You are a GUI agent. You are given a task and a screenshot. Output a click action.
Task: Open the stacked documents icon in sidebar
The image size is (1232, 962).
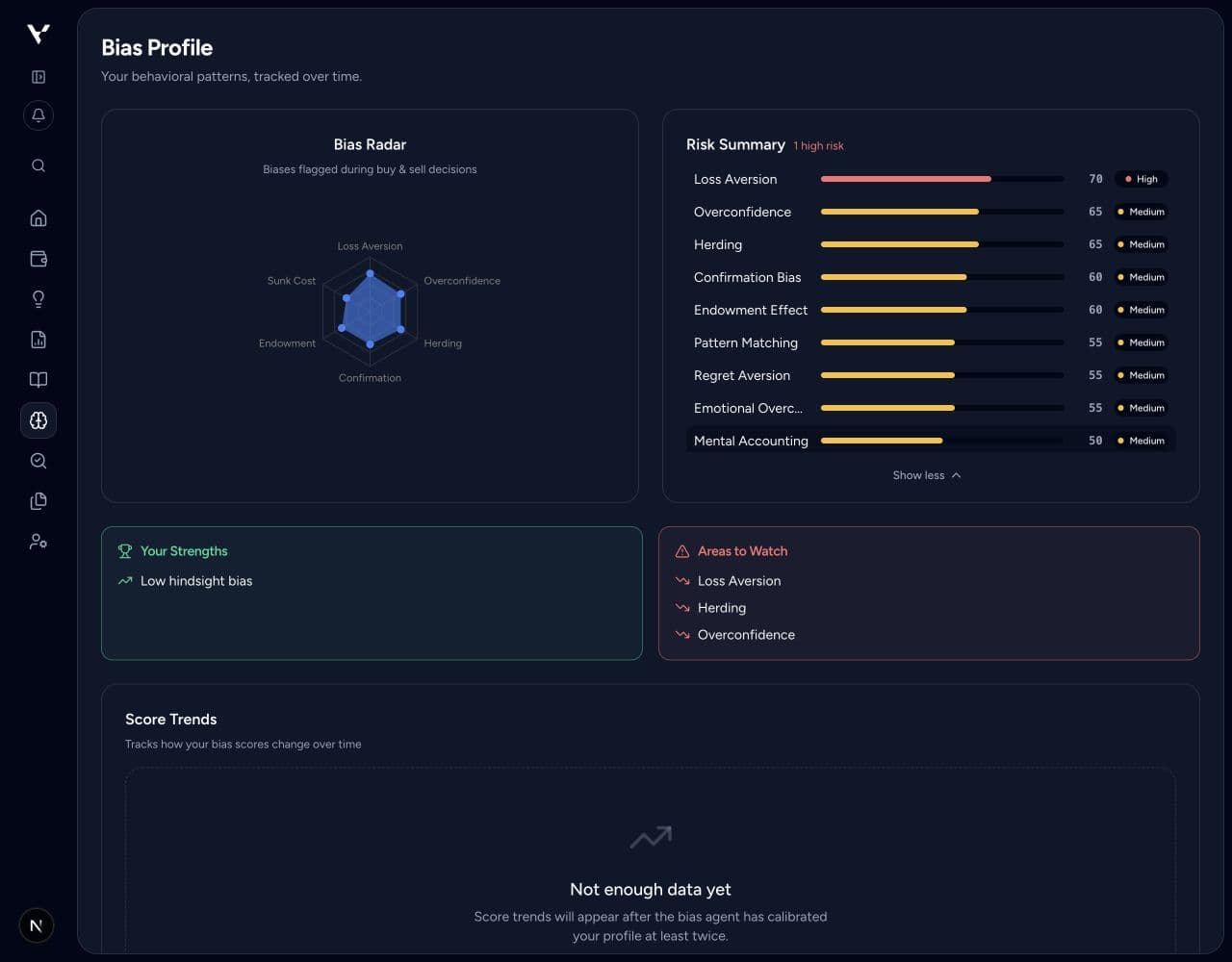(38, 501)
